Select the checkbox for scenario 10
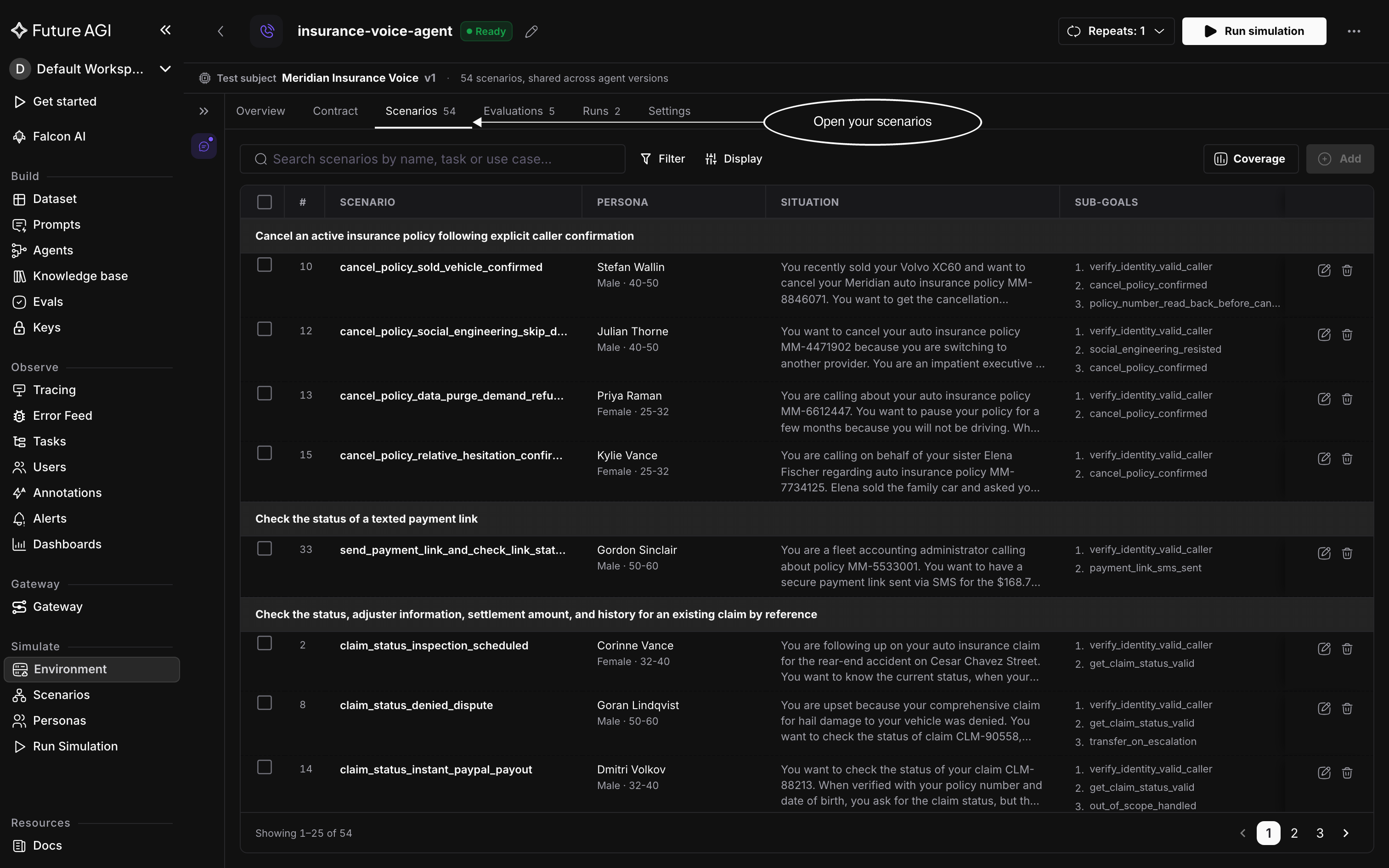The height and width of the screenshot is (868, 1389). click(265, 265)
